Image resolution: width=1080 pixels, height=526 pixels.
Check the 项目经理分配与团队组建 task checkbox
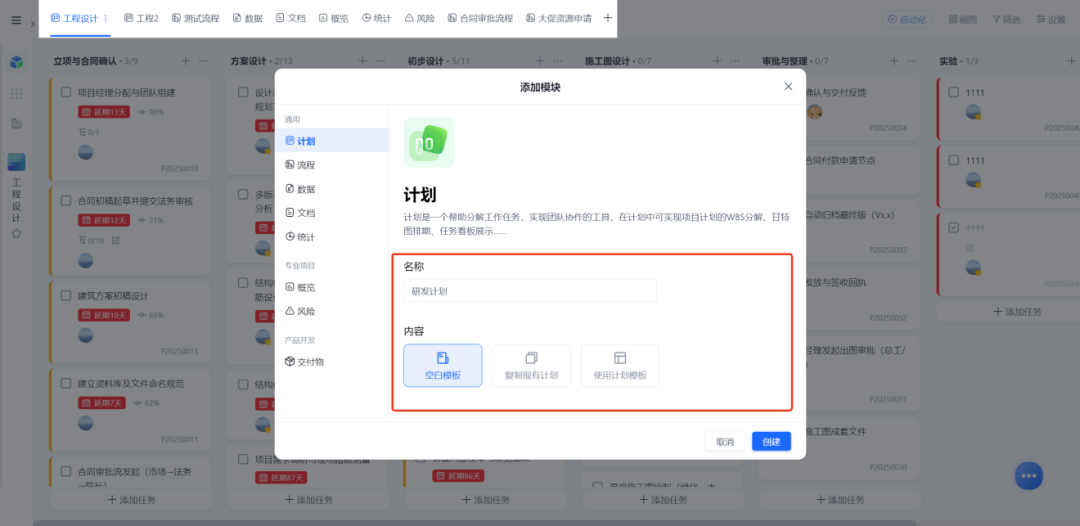point(66,92)
